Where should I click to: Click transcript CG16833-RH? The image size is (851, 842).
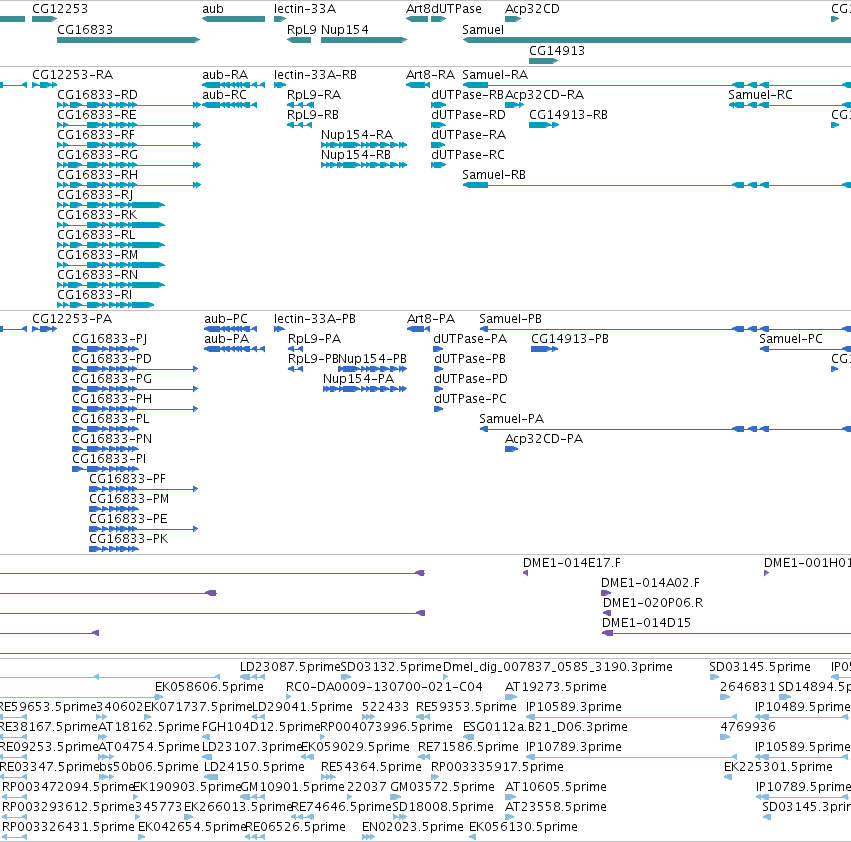pyautogui.click(x=98, y=175)
